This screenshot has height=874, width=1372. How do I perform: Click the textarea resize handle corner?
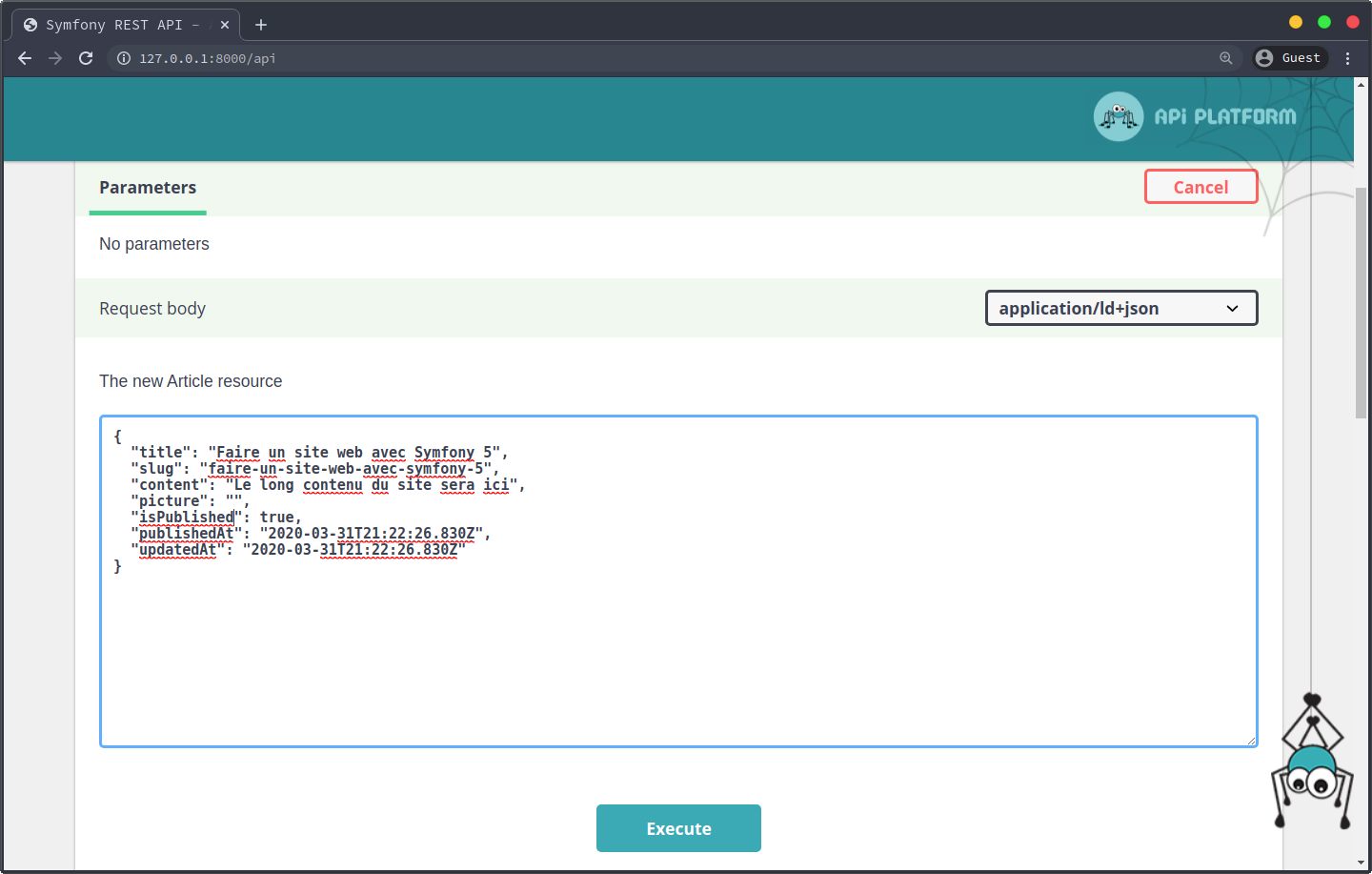click(x=1251, y=741)
